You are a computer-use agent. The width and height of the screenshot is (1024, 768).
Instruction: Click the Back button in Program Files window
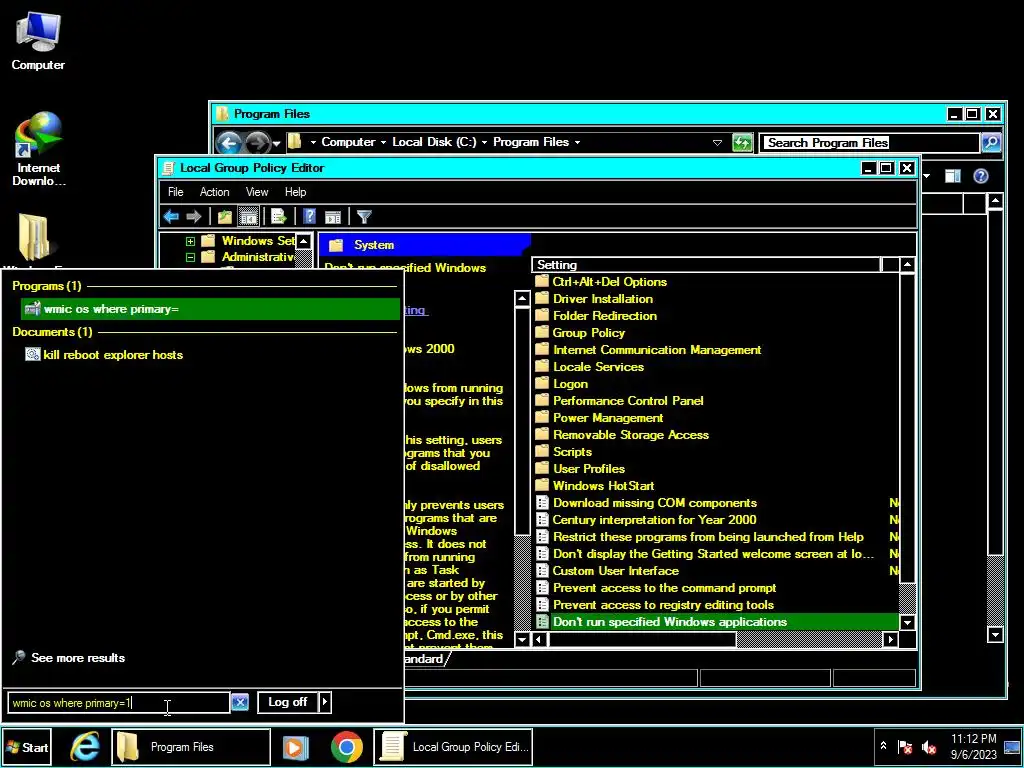click(229, 142)
